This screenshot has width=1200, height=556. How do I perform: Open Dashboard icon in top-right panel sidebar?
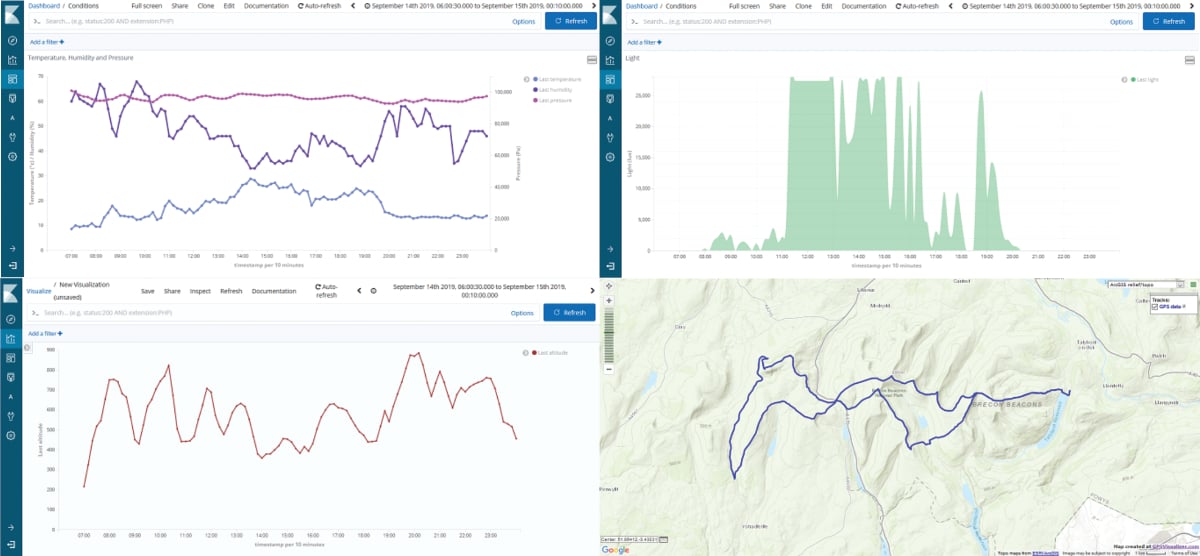tap(611, 79)
